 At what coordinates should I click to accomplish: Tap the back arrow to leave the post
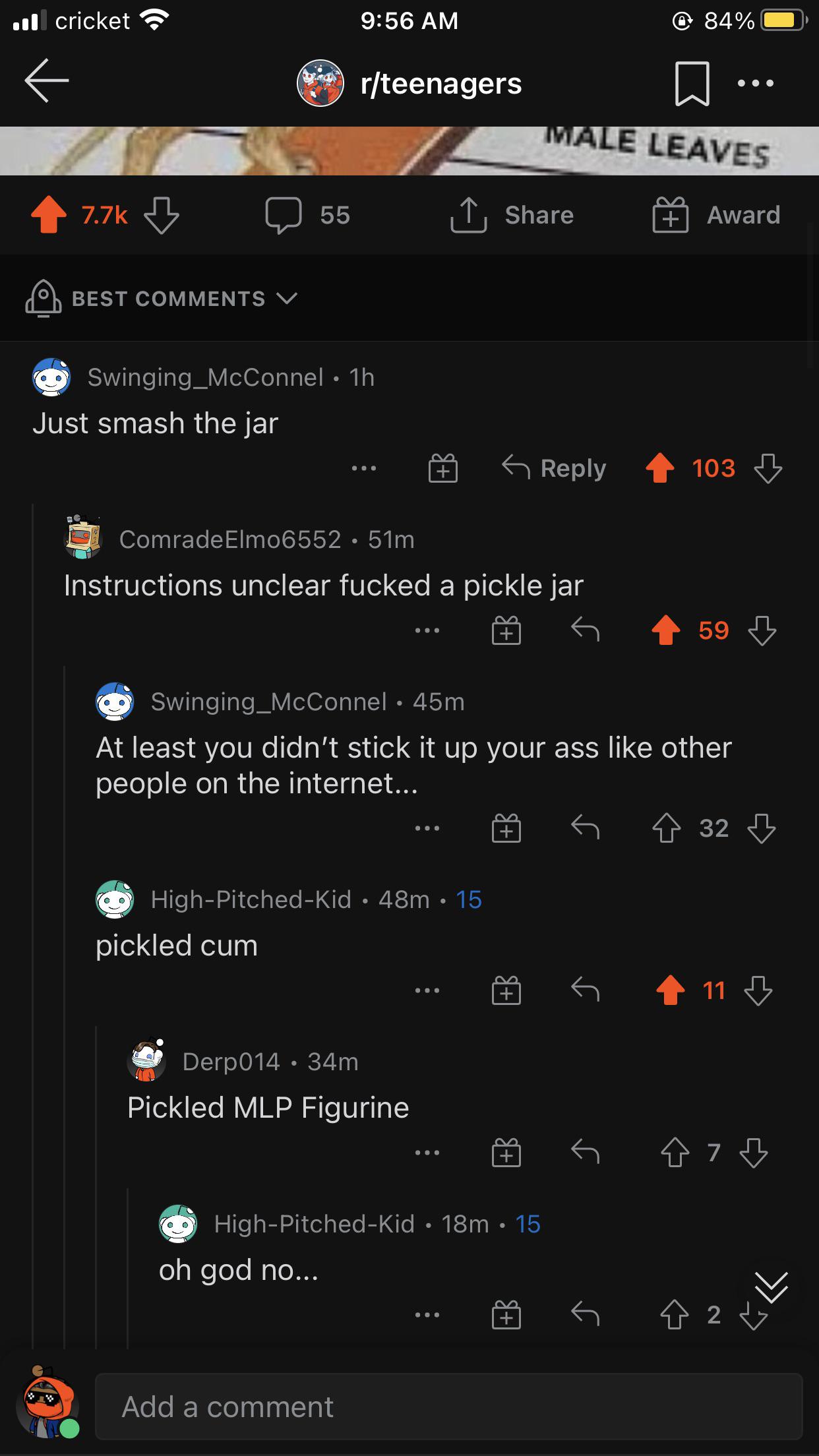[47, 81]
